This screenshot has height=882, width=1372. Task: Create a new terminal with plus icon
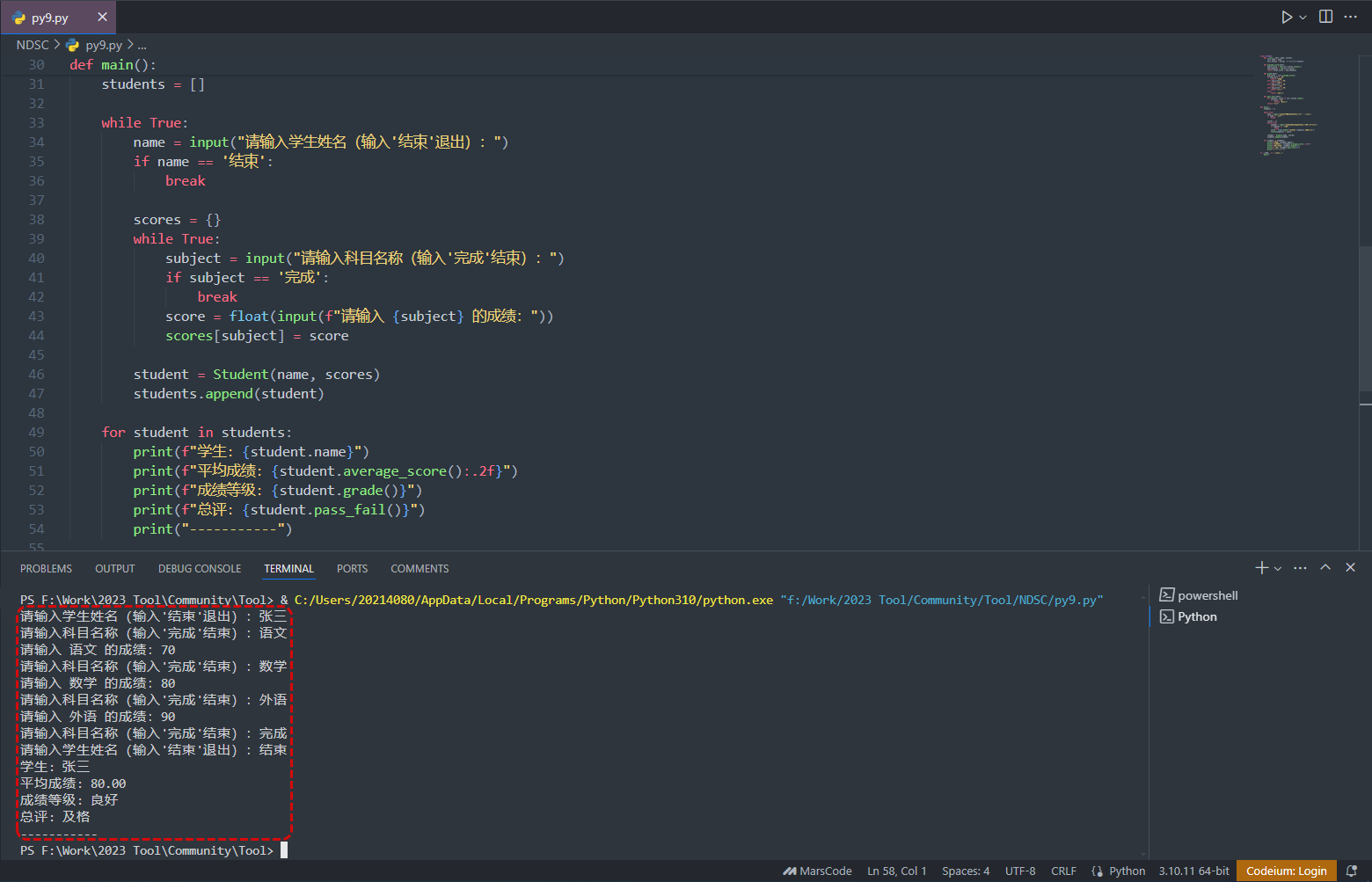tap(1261, 568)
